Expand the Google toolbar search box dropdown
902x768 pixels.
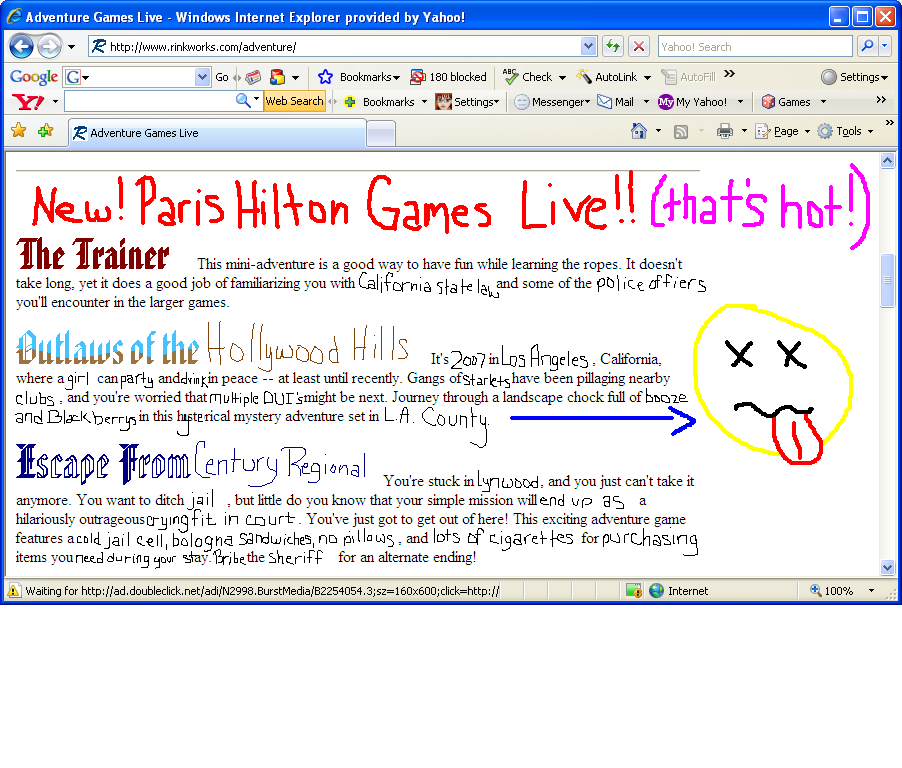click(202, 77)
